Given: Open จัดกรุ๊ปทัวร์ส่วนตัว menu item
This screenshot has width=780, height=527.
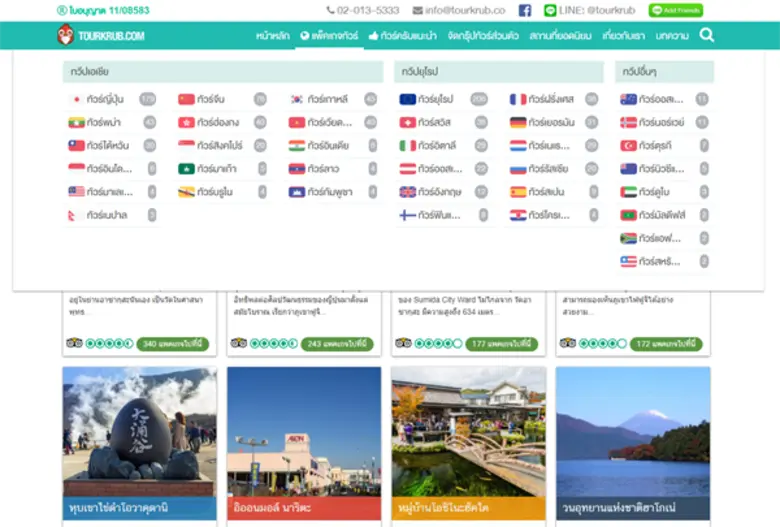Looking at the screenshot, I should (x=483, y=36).
